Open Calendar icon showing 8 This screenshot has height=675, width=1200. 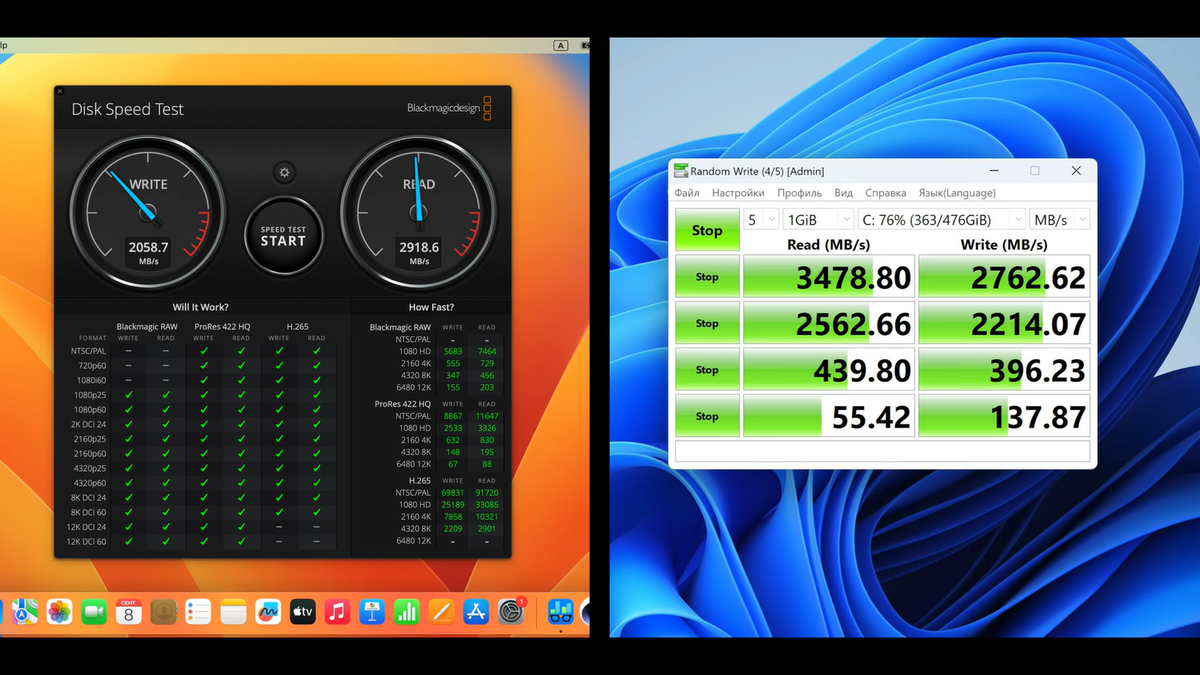coord(129,611)
